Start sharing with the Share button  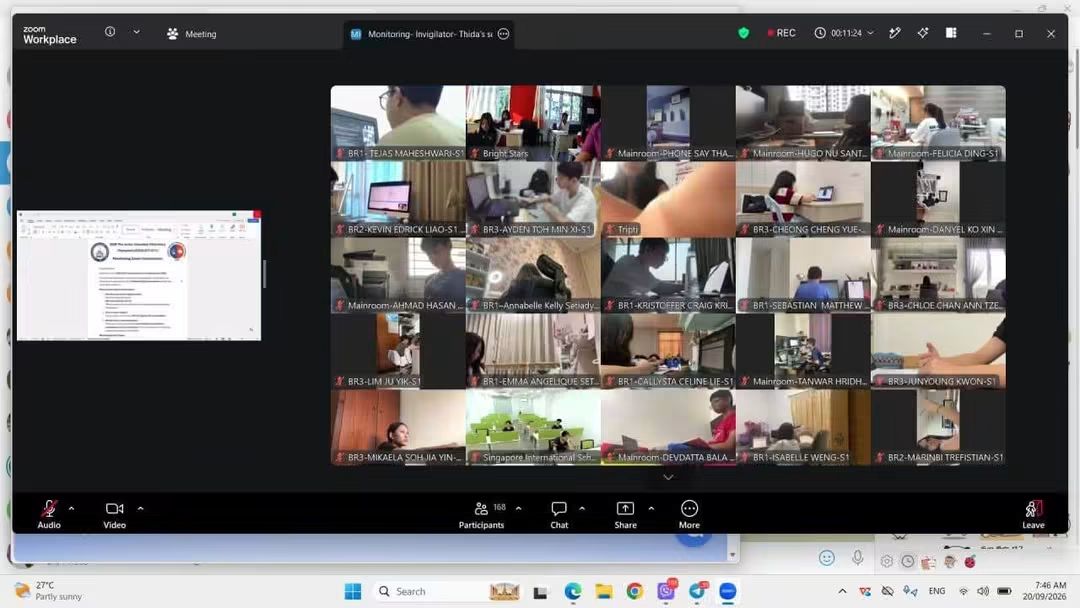pos(625,514)
